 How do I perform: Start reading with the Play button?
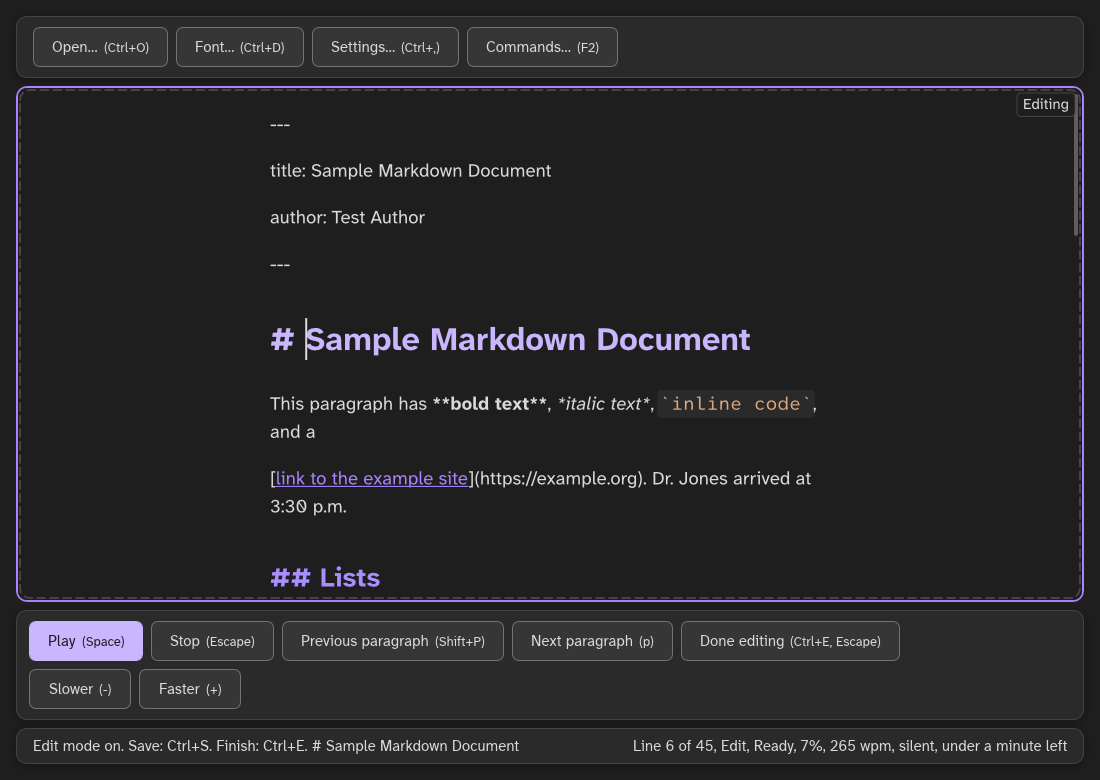tap(86, 641)
